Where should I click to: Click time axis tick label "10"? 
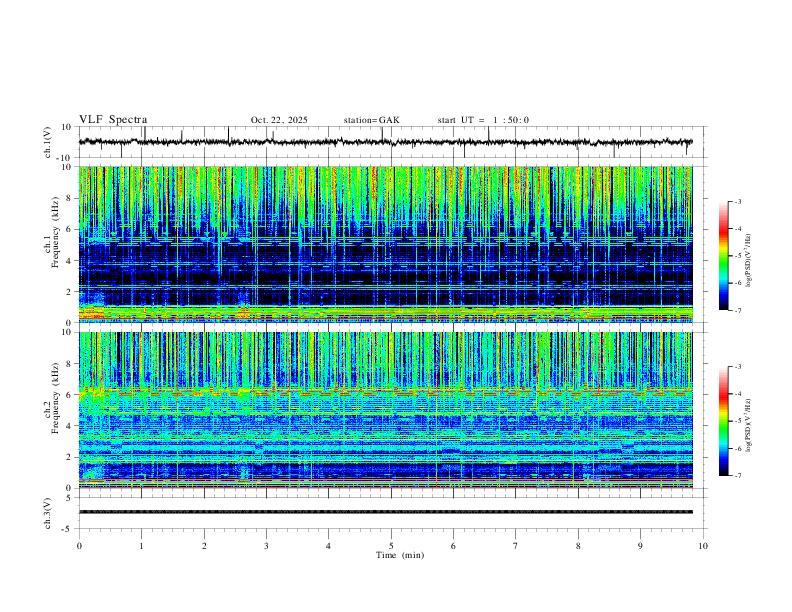tap(703, 546)
